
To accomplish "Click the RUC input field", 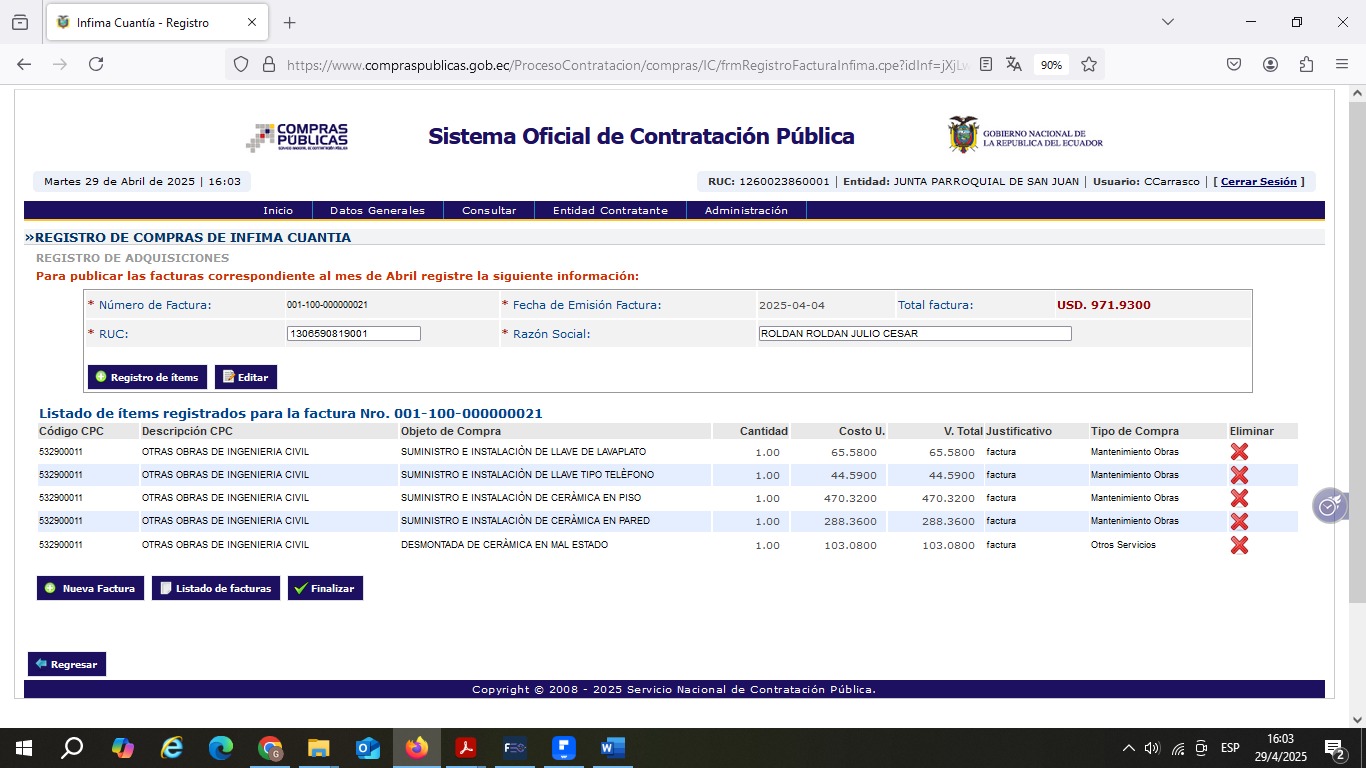I will coord(353,334).
